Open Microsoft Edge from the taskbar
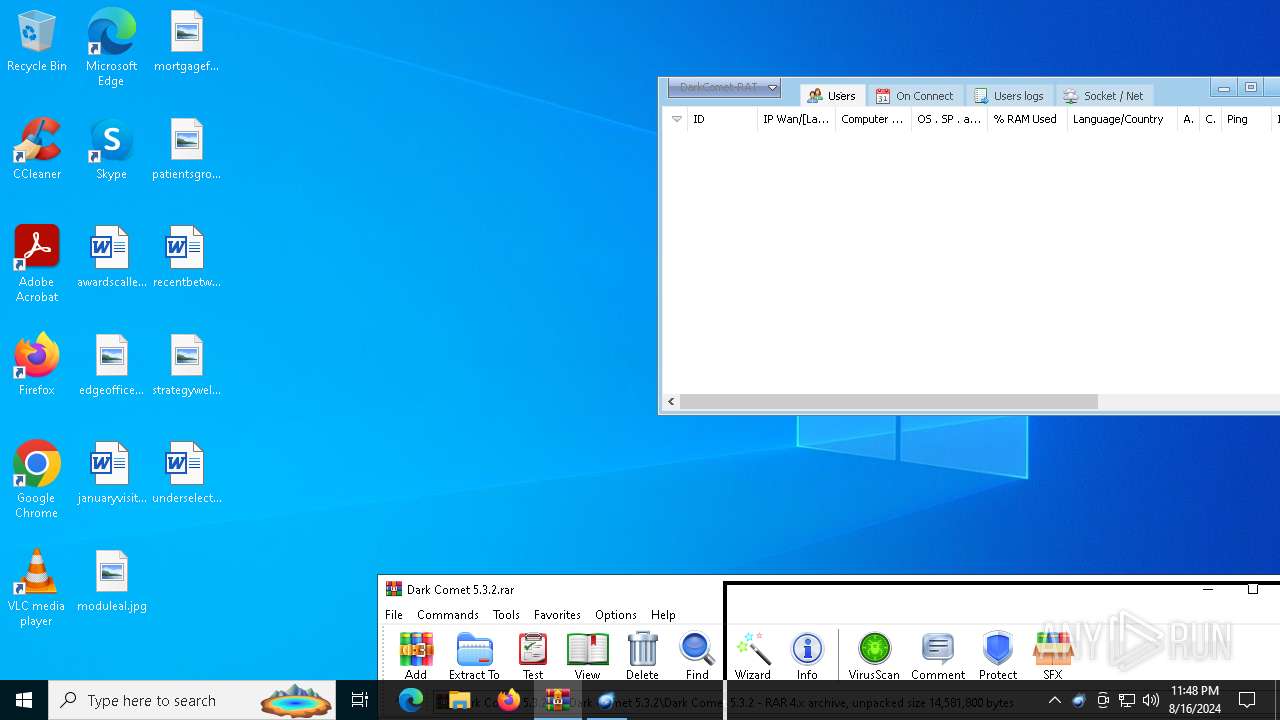The height and width of the screenshot is (720, 1280). click(x=411, y=700)
